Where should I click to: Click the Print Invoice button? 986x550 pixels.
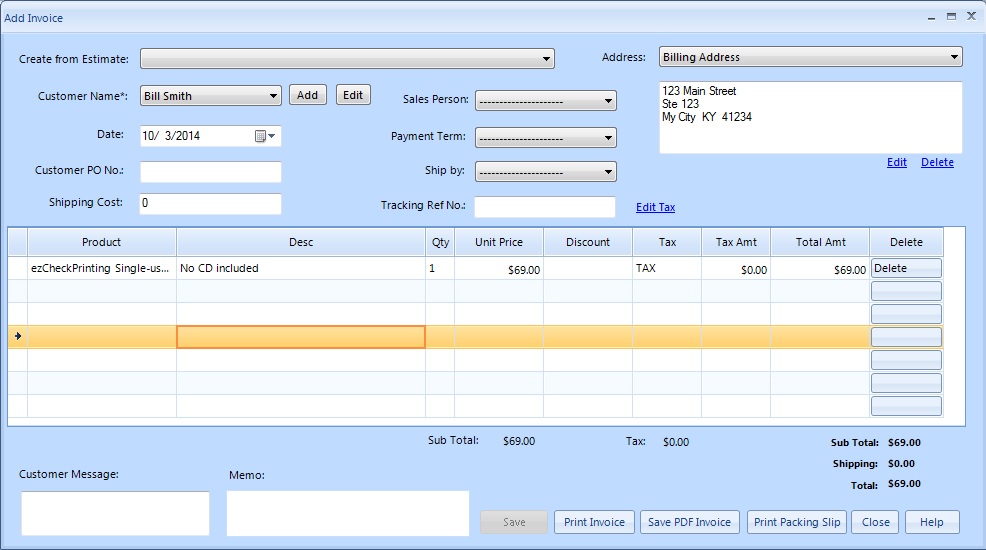click(594, 522)
